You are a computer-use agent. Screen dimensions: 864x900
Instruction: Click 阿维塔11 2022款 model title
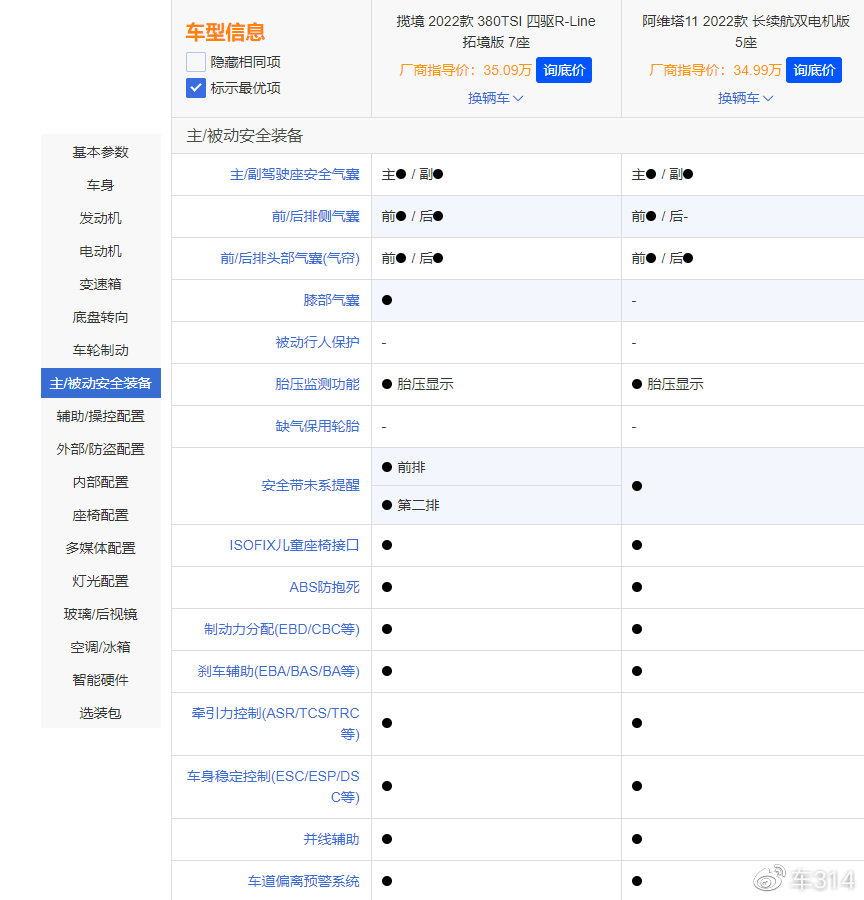tap(746, 32)
